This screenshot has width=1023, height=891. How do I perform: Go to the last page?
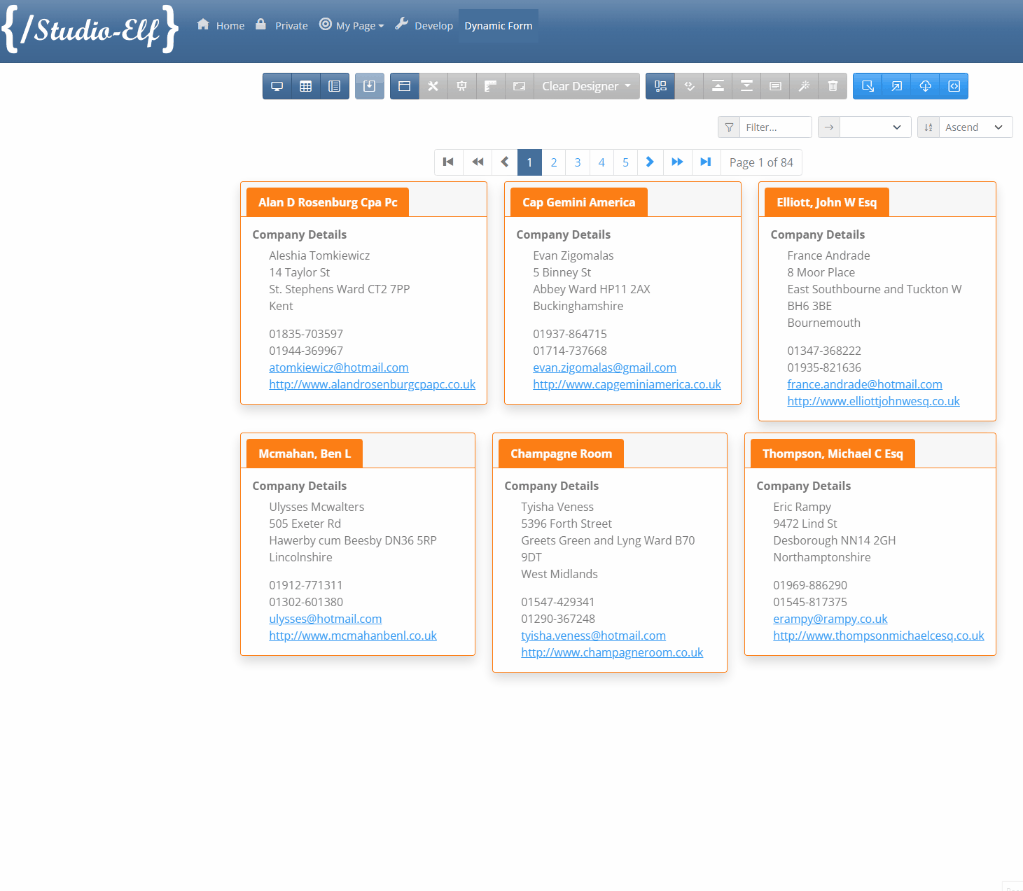[706, 162]
